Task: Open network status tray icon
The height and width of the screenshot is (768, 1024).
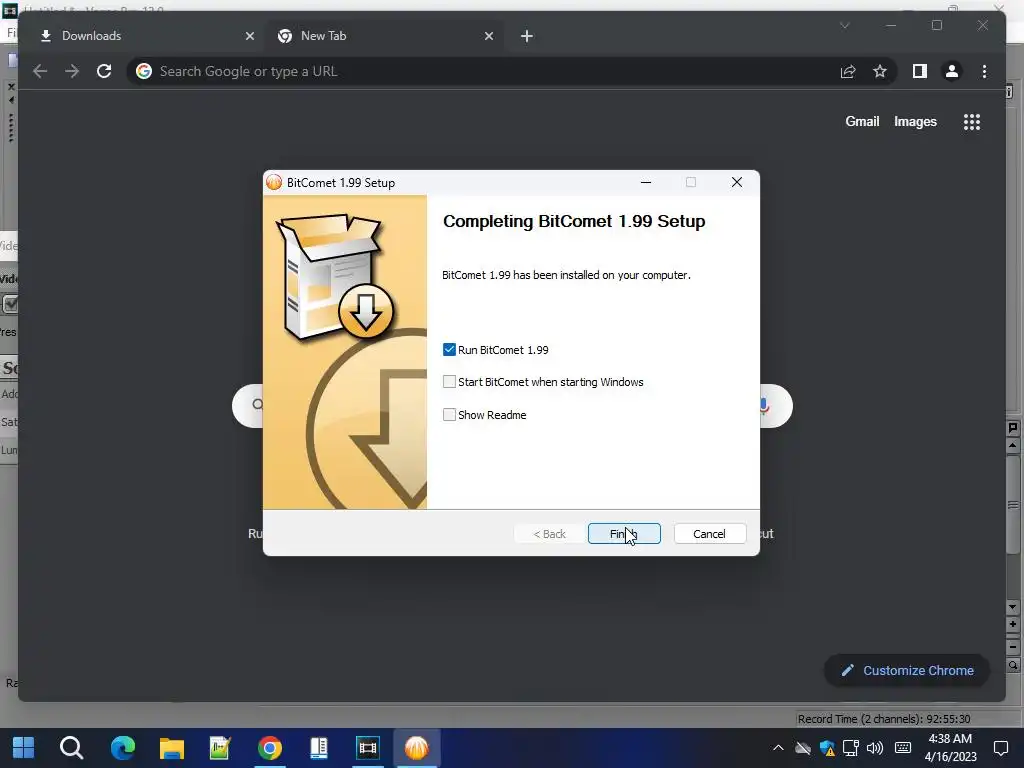Action: [850, 748]
